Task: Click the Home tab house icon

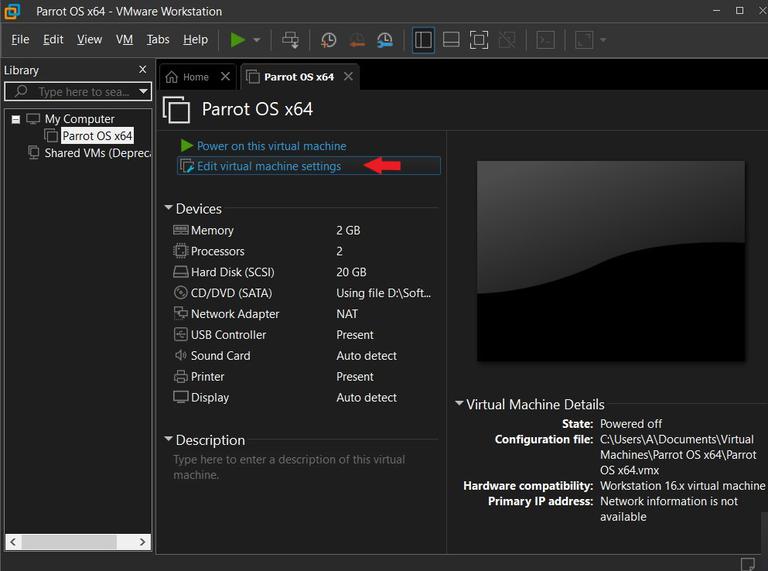Action: (x=172, y=77)
